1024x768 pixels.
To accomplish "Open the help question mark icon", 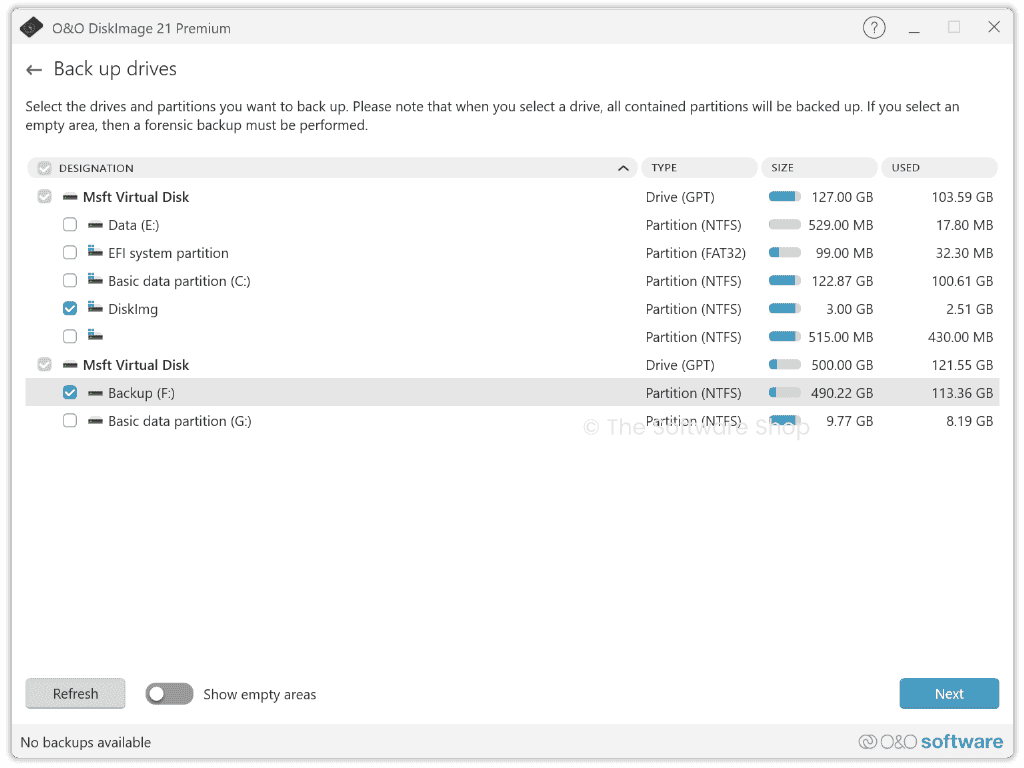I will point(874,27).
